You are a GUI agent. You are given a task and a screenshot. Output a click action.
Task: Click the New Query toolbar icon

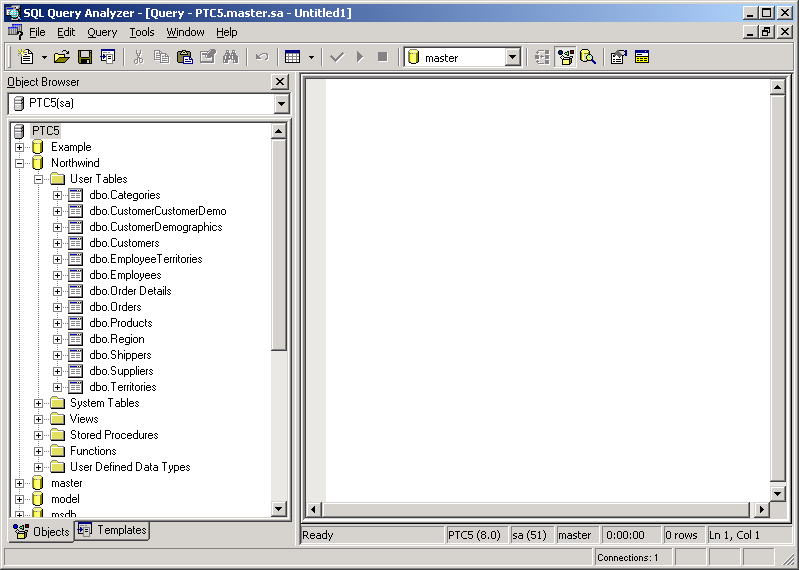26,57
